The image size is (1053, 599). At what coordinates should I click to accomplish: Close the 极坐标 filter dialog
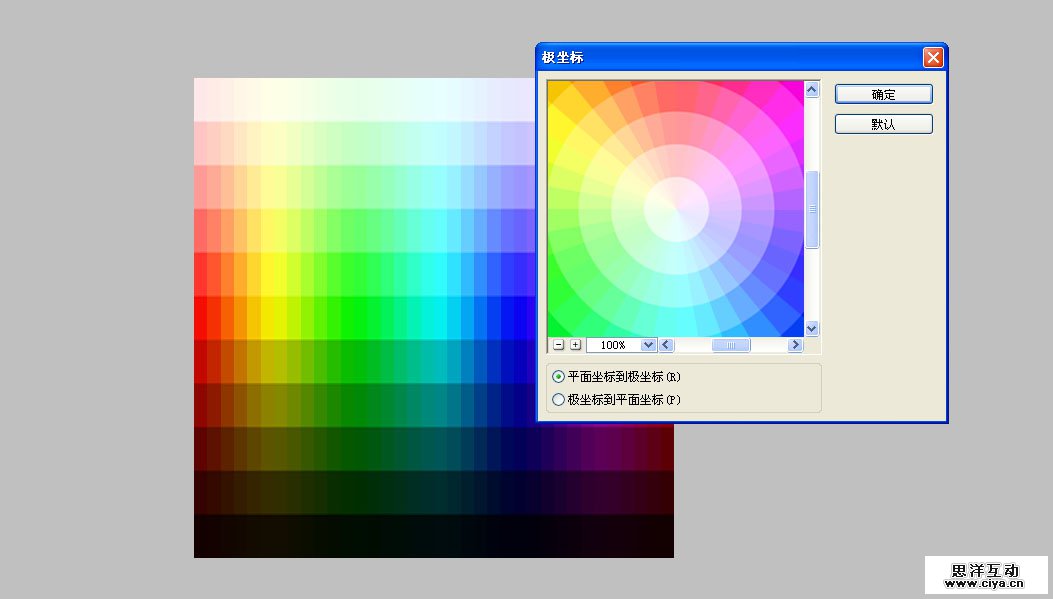point(933,57)
